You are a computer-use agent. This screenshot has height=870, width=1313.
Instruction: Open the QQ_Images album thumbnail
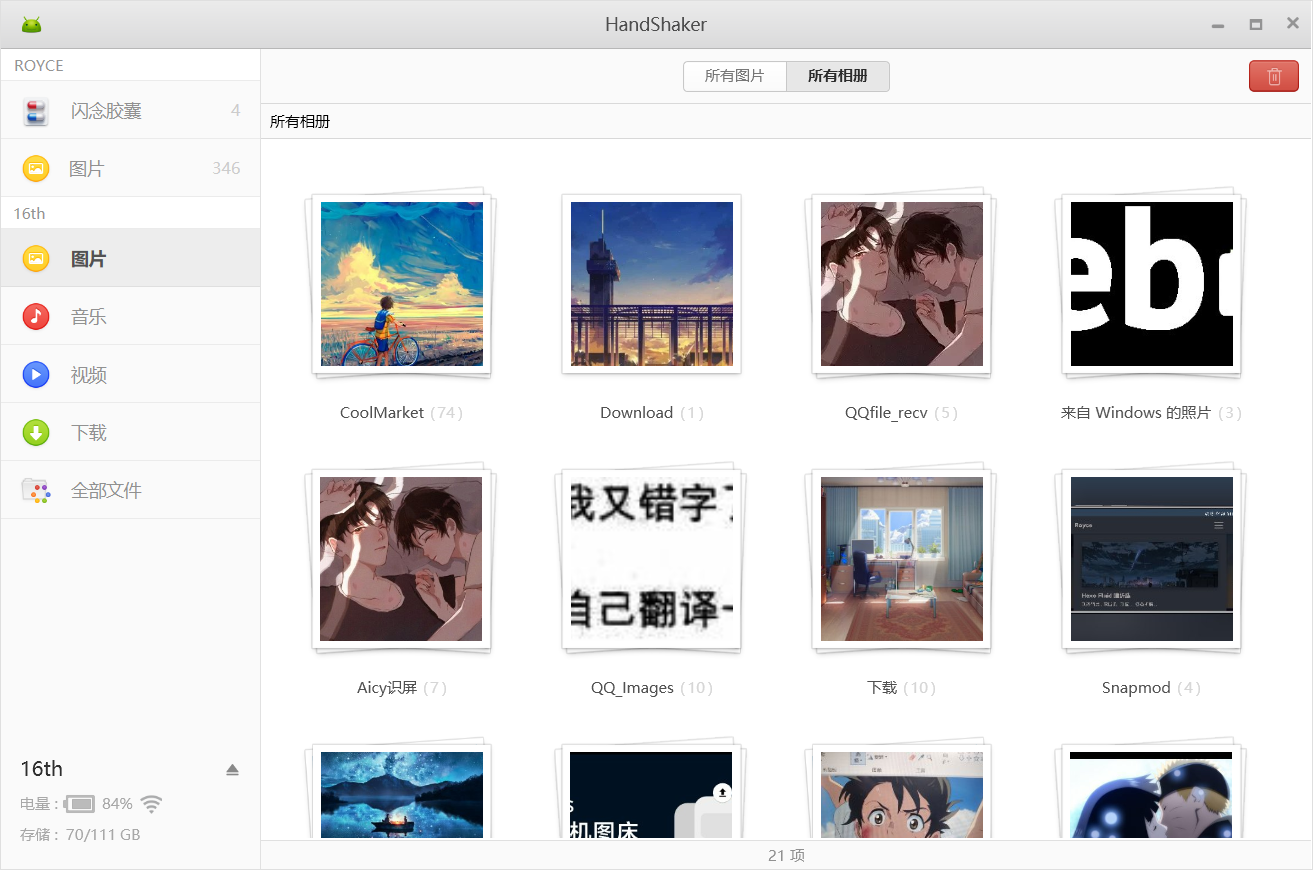coord(652,559)
